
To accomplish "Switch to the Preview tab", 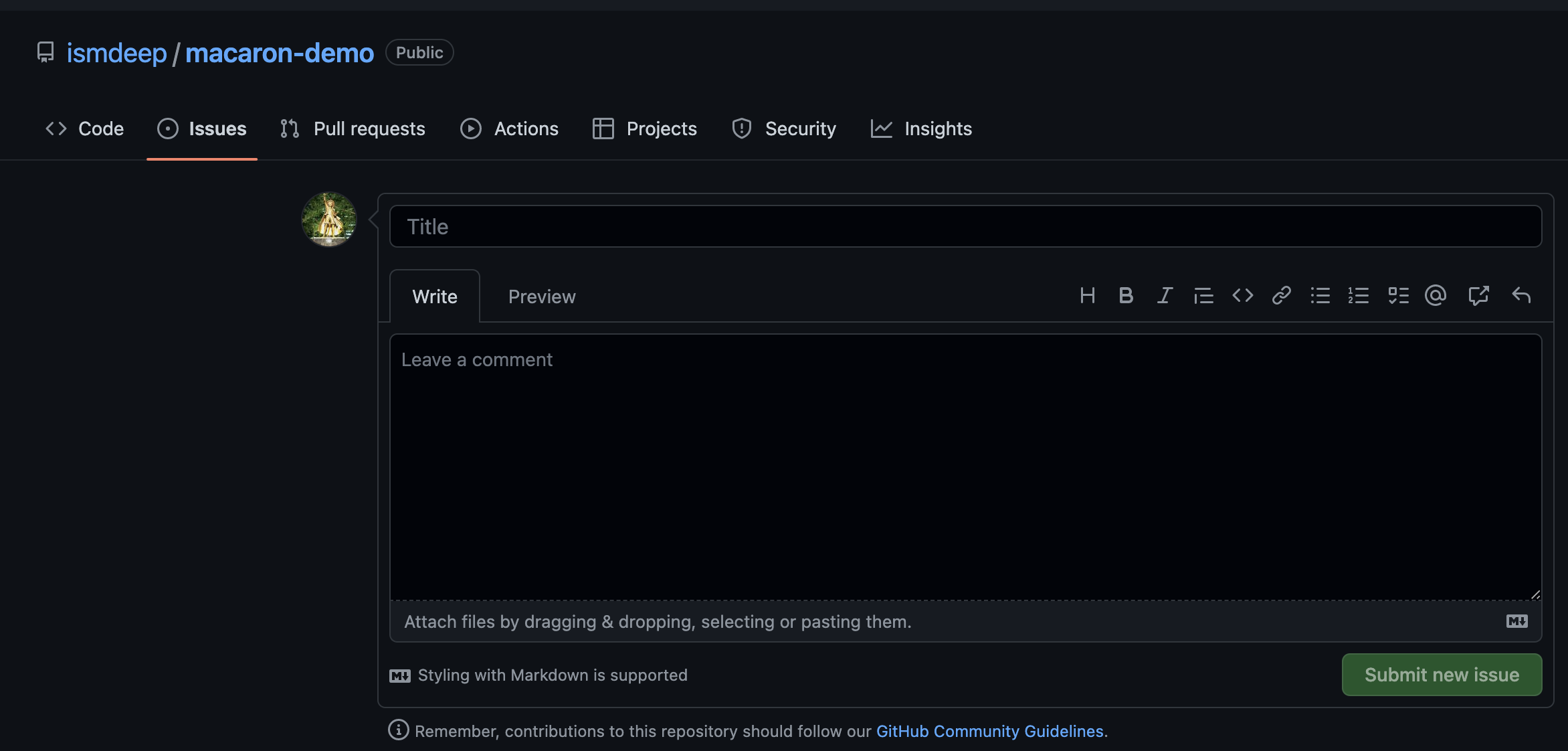I will 542,296.
